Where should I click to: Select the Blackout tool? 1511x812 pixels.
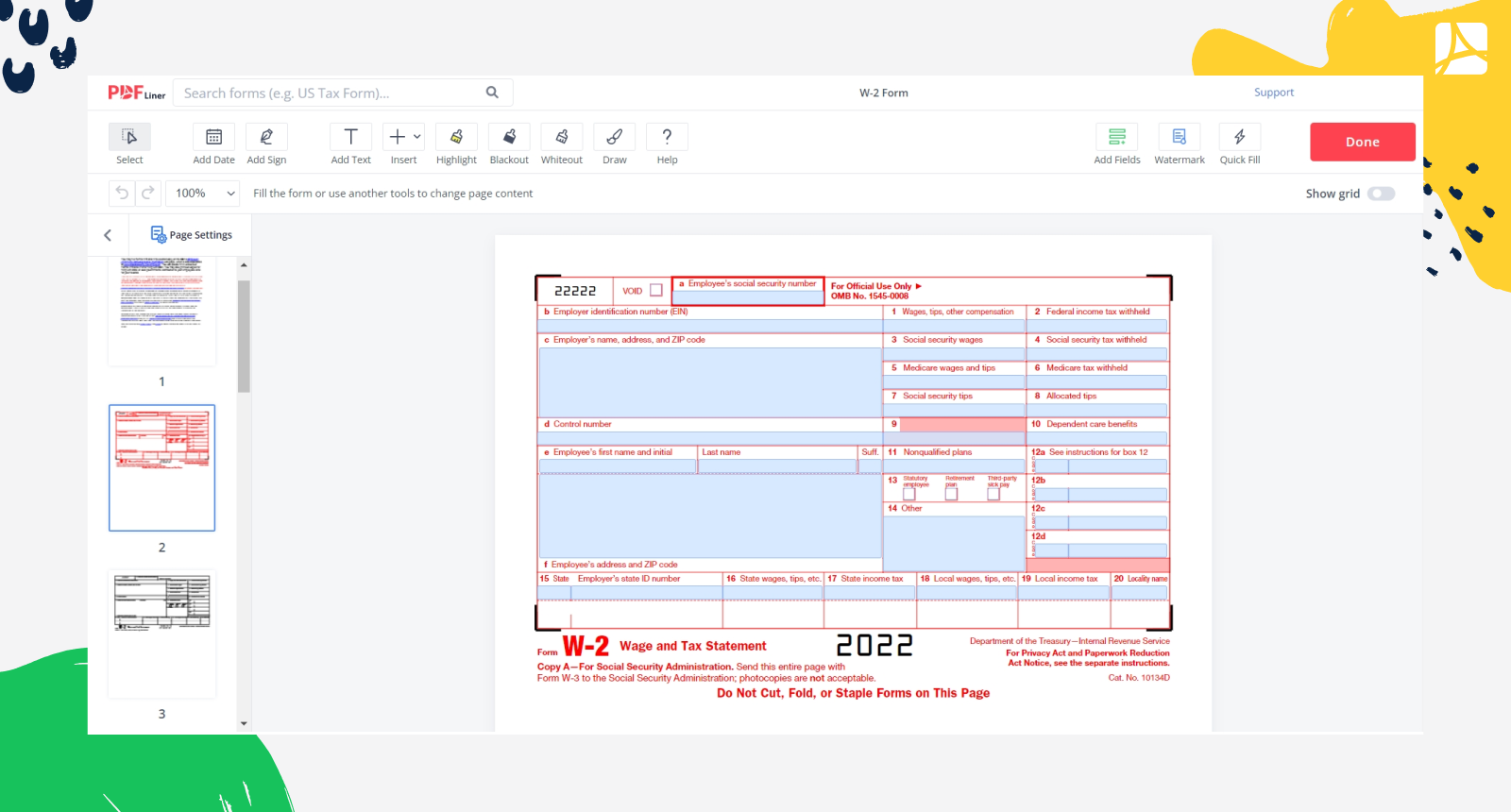pos(509,137)
